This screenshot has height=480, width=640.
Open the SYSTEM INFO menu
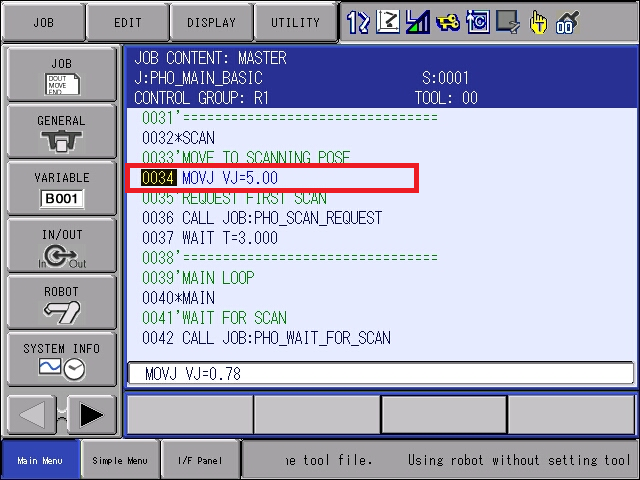click(x=62, y=360)
